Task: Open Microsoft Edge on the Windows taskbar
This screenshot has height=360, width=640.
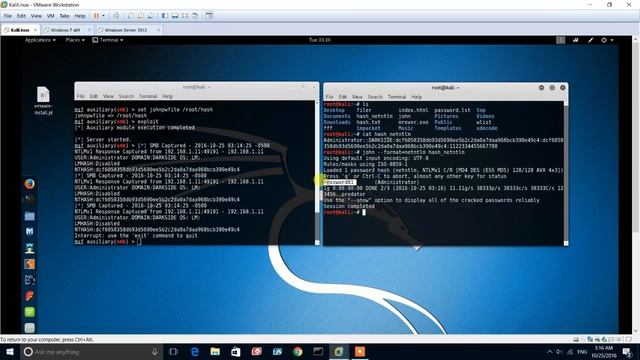Action: [195, 351]
